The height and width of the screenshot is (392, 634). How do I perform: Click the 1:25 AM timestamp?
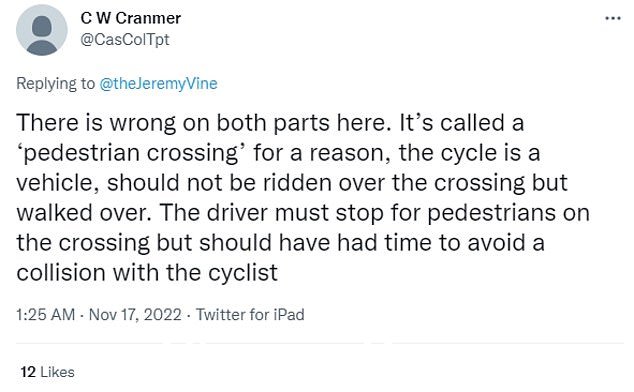pyautogui.click(x=46, y=314)
